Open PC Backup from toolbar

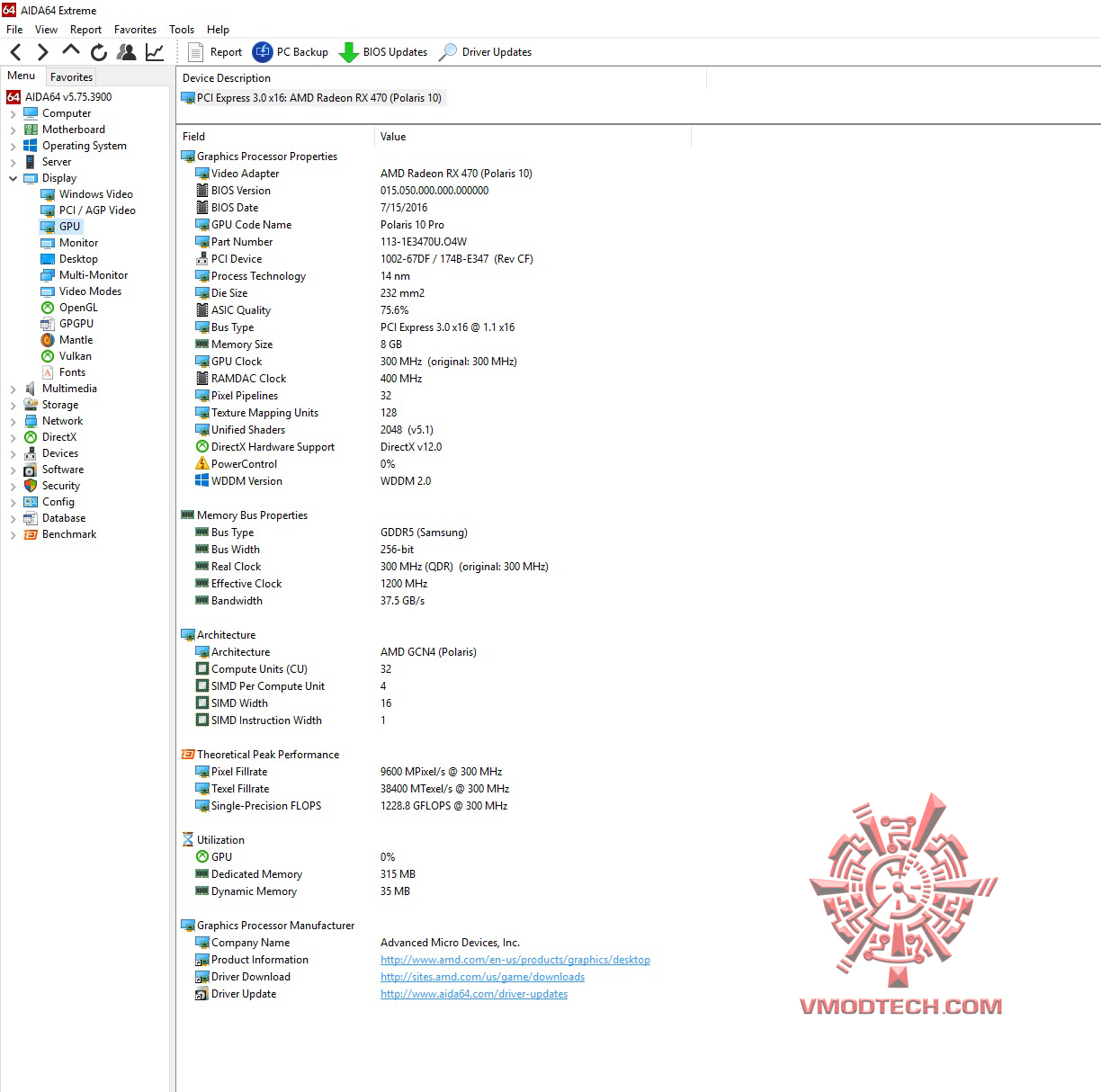tap(291, 52)
